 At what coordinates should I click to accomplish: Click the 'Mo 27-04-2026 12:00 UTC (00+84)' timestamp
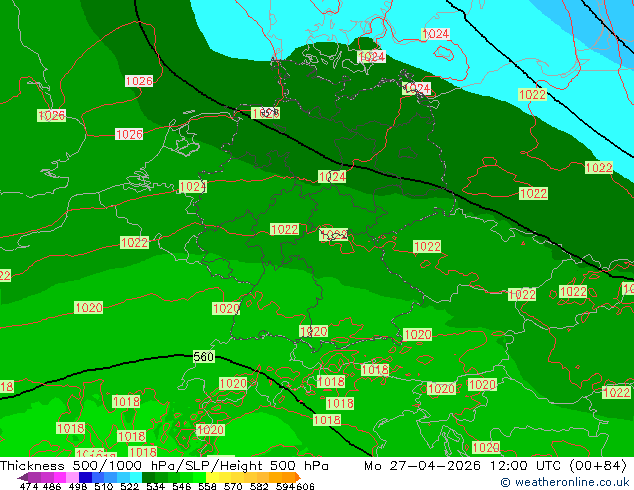click(496, 466)
